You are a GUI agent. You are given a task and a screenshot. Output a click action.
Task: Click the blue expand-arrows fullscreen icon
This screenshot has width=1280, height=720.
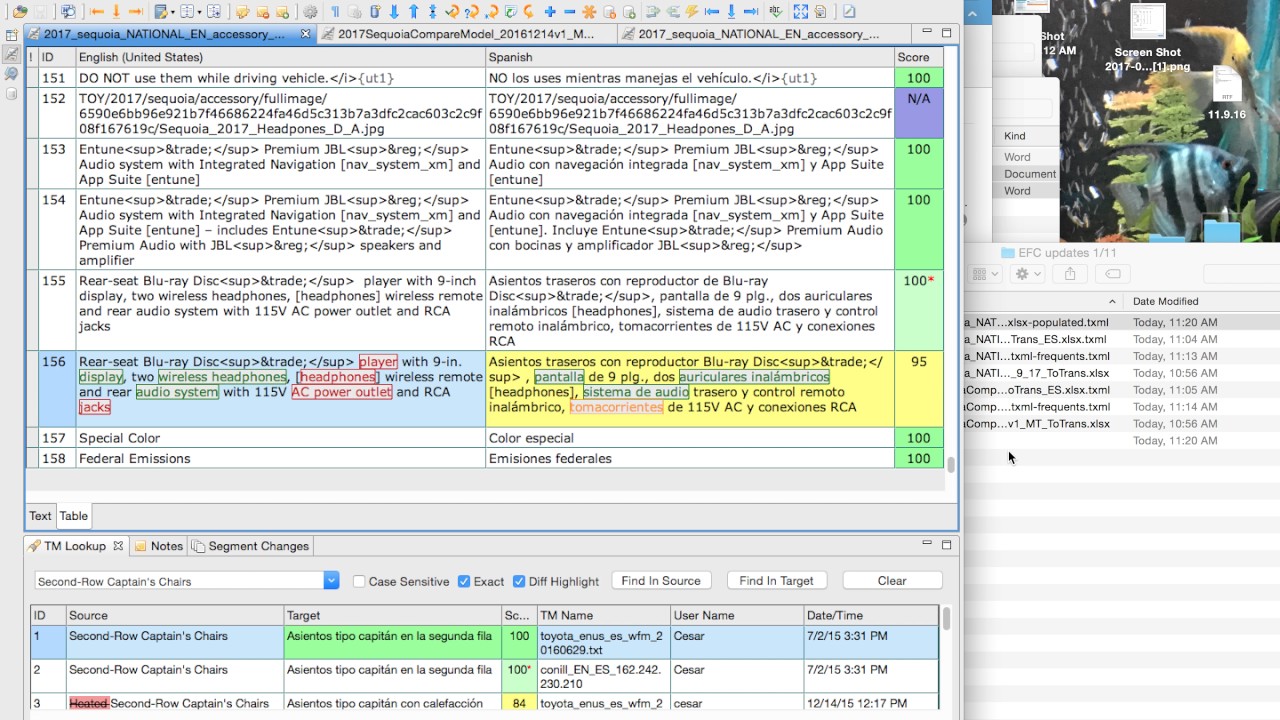[801, 12]
